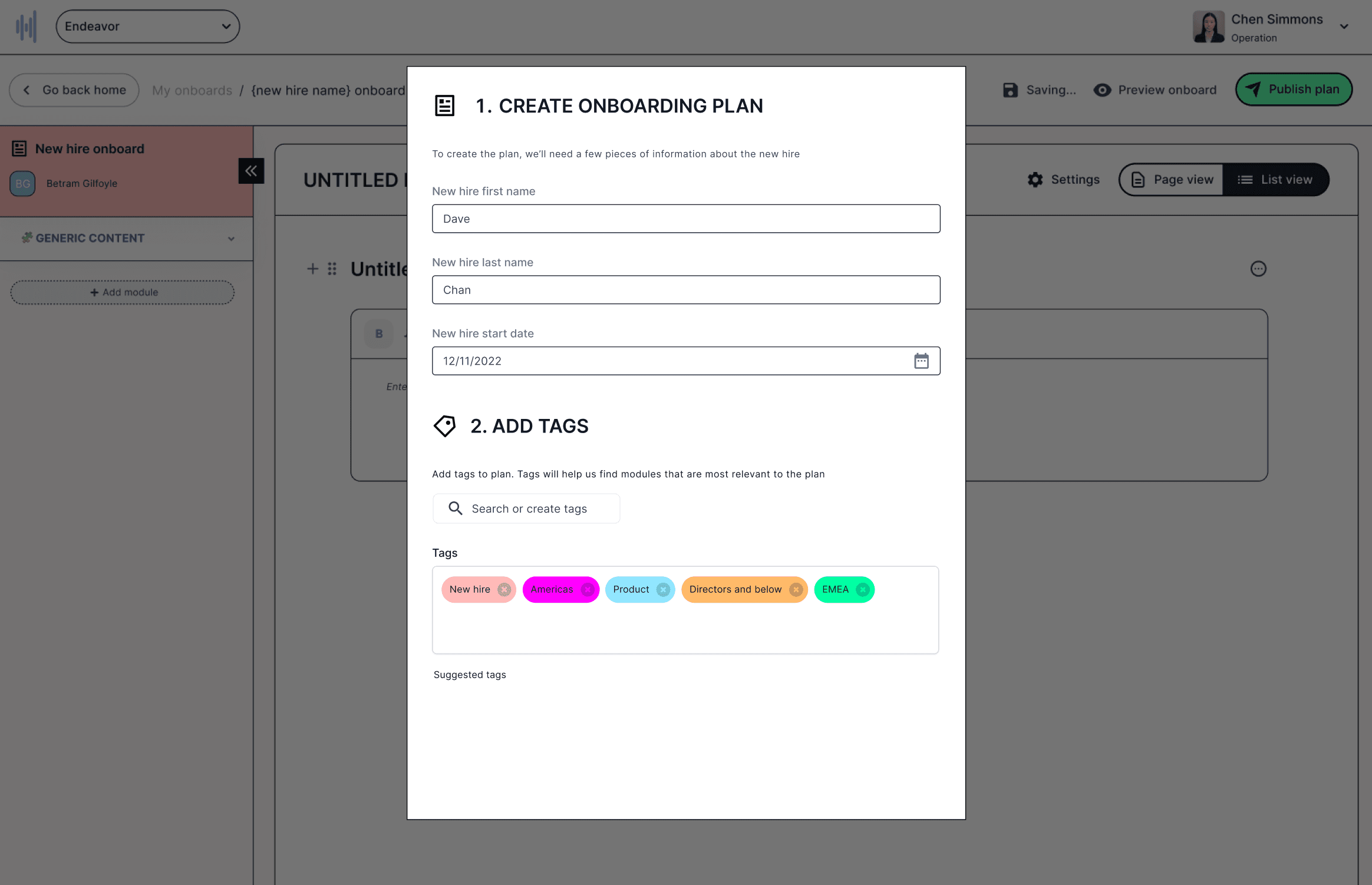Switch to Page view

(x=1172, y=180)
